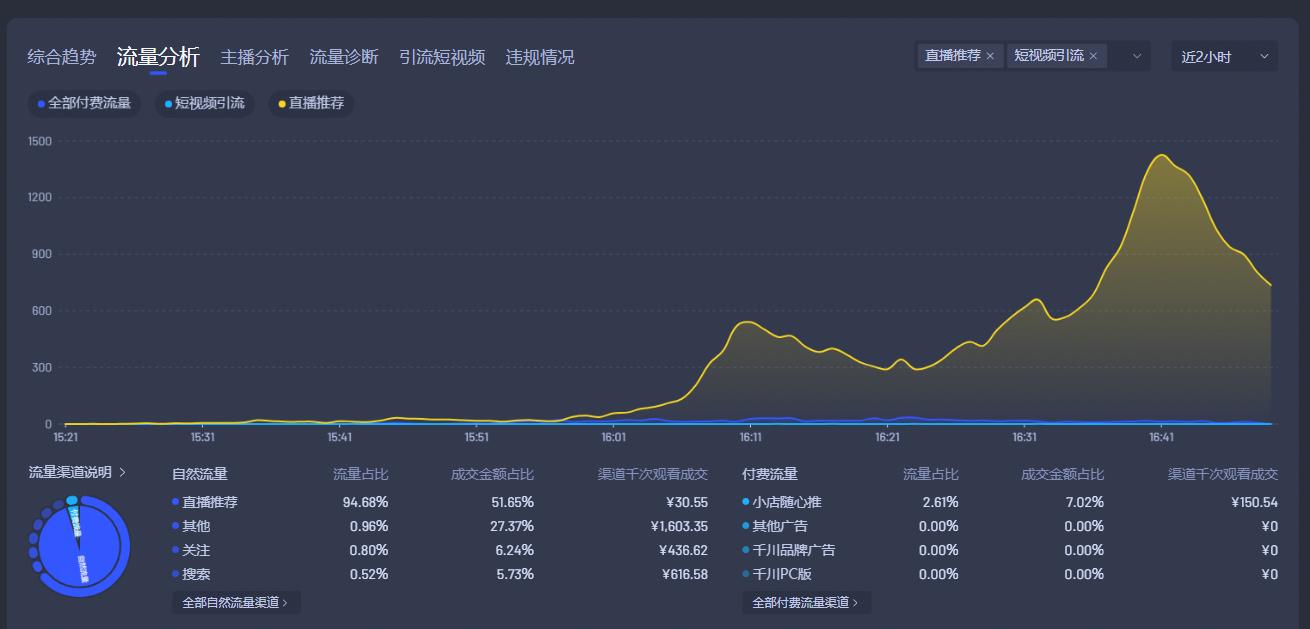This screenshot has height=629, width=1310.
Task: Remove the 直播推荐 filter tag
Action: click(x=990, y=56)
